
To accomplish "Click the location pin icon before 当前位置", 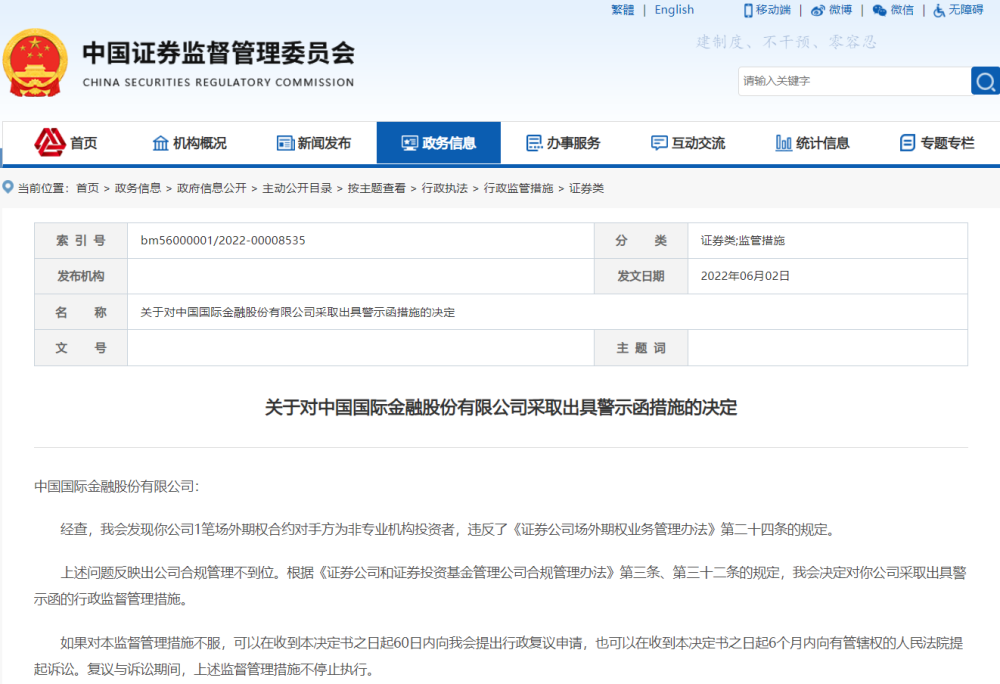I will [8, 187].
